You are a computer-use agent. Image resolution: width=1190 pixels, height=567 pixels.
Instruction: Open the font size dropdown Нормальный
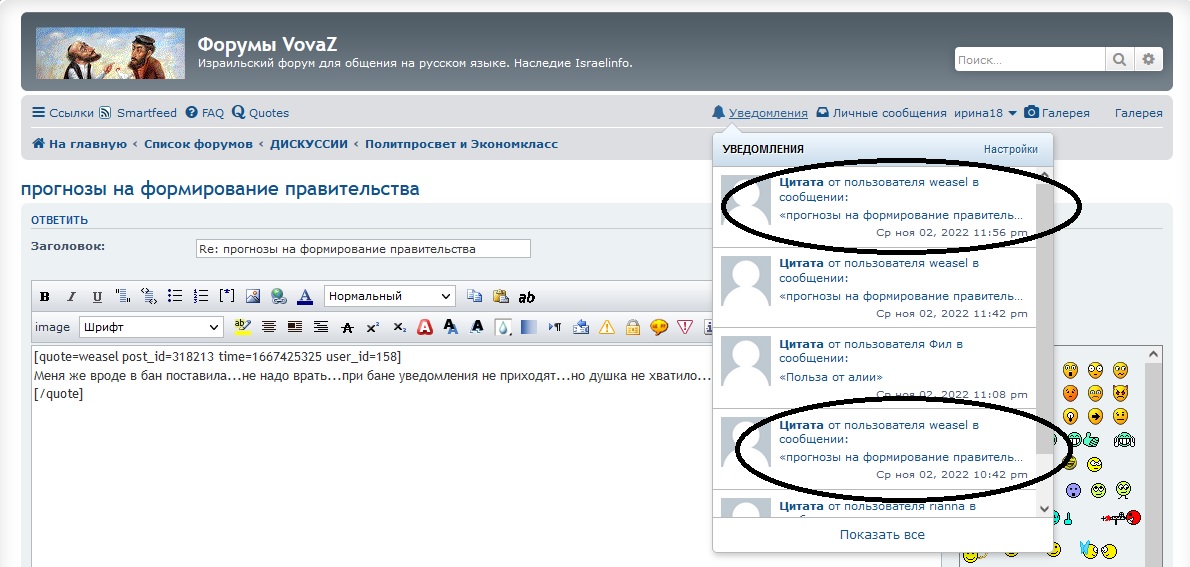(389, 296)
